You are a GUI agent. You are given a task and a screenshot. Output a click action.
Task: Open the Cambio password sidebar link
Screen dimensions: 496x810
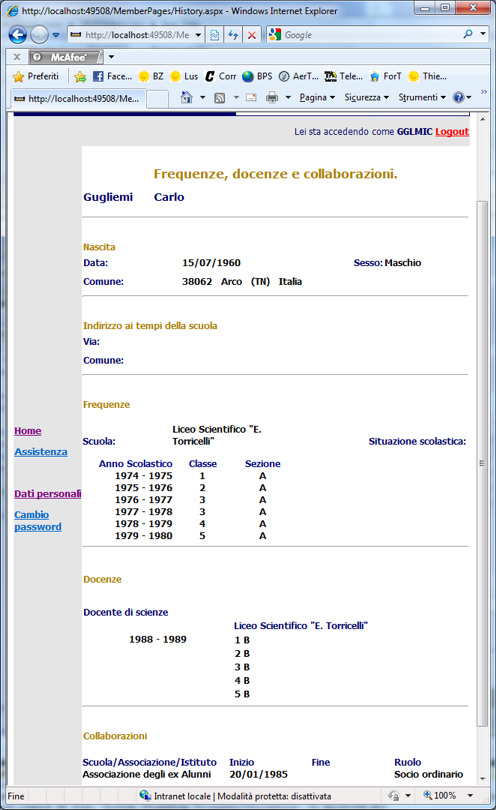click(38, 521)
